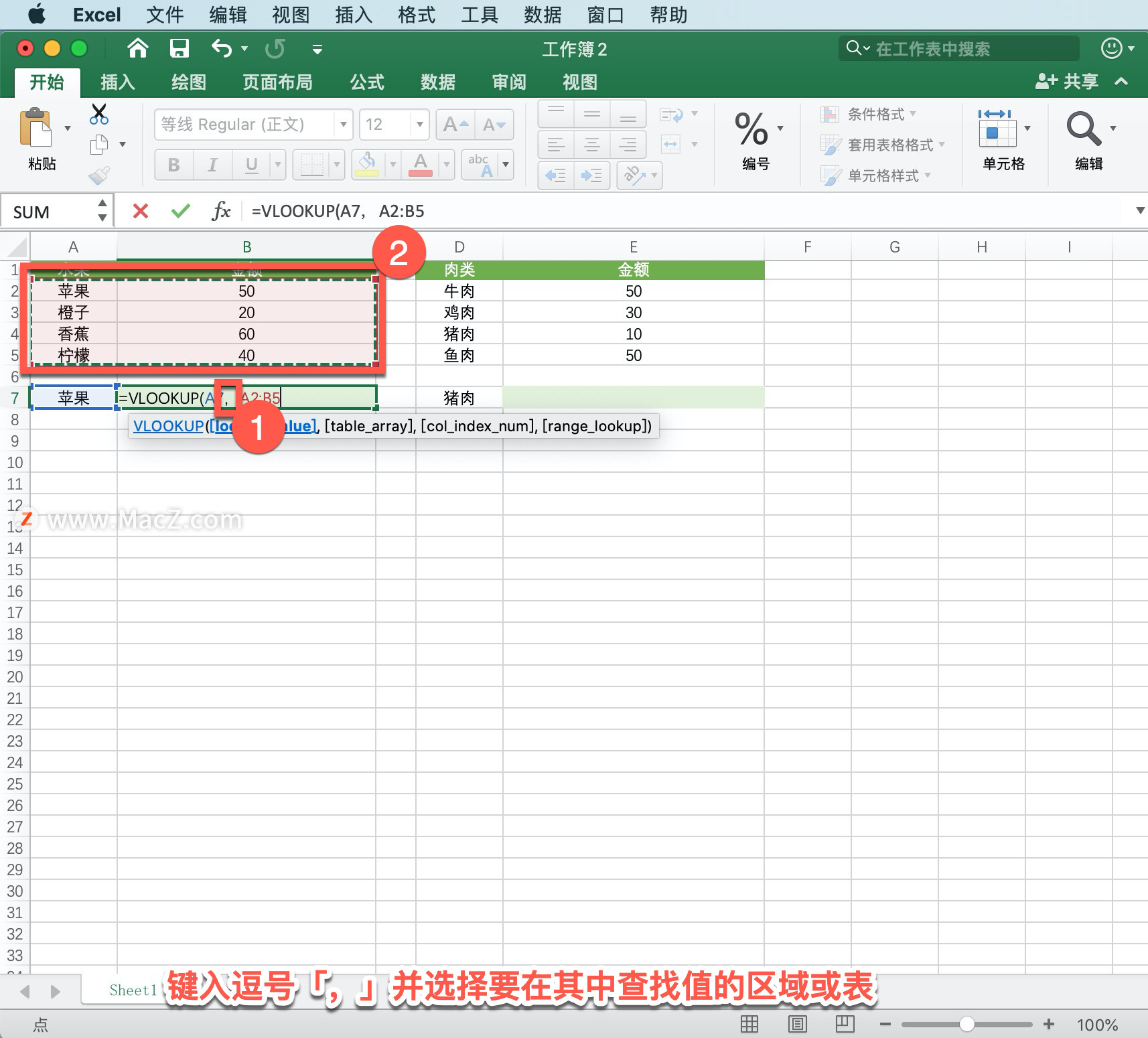
Task: Zoom in with the plus button
Action: pyautogui.click(x=1049, y=1024)
